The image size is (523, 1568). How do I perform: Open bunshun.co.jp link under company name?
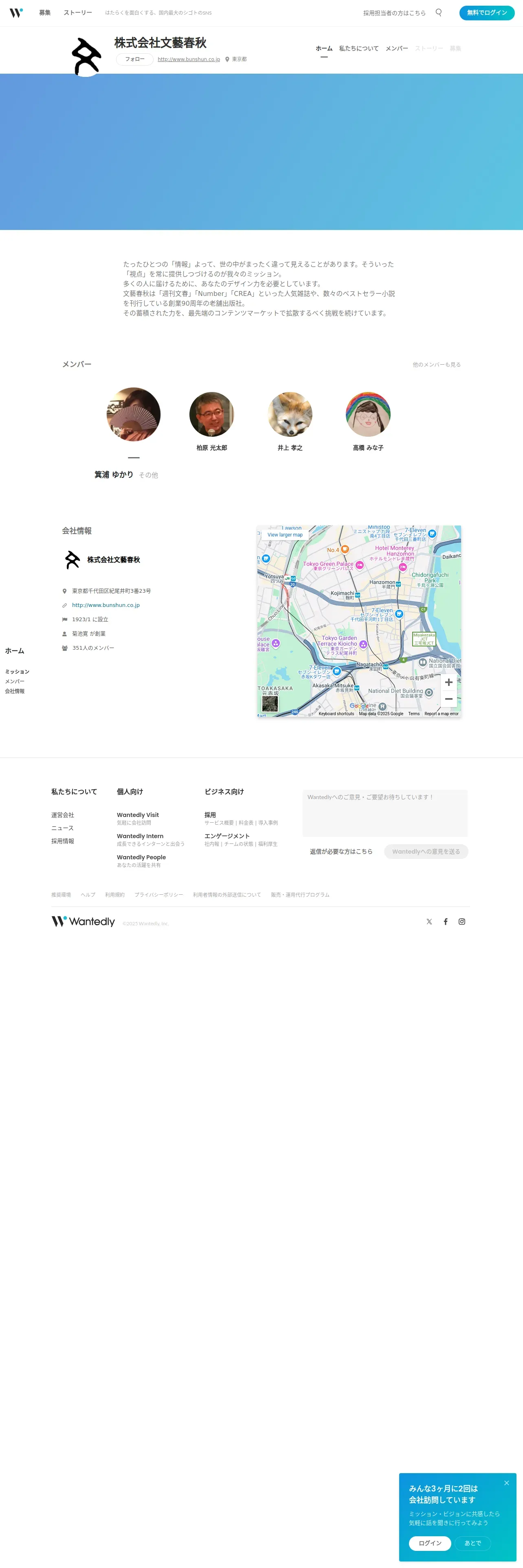pyautogui.click(x=189, y=59)
